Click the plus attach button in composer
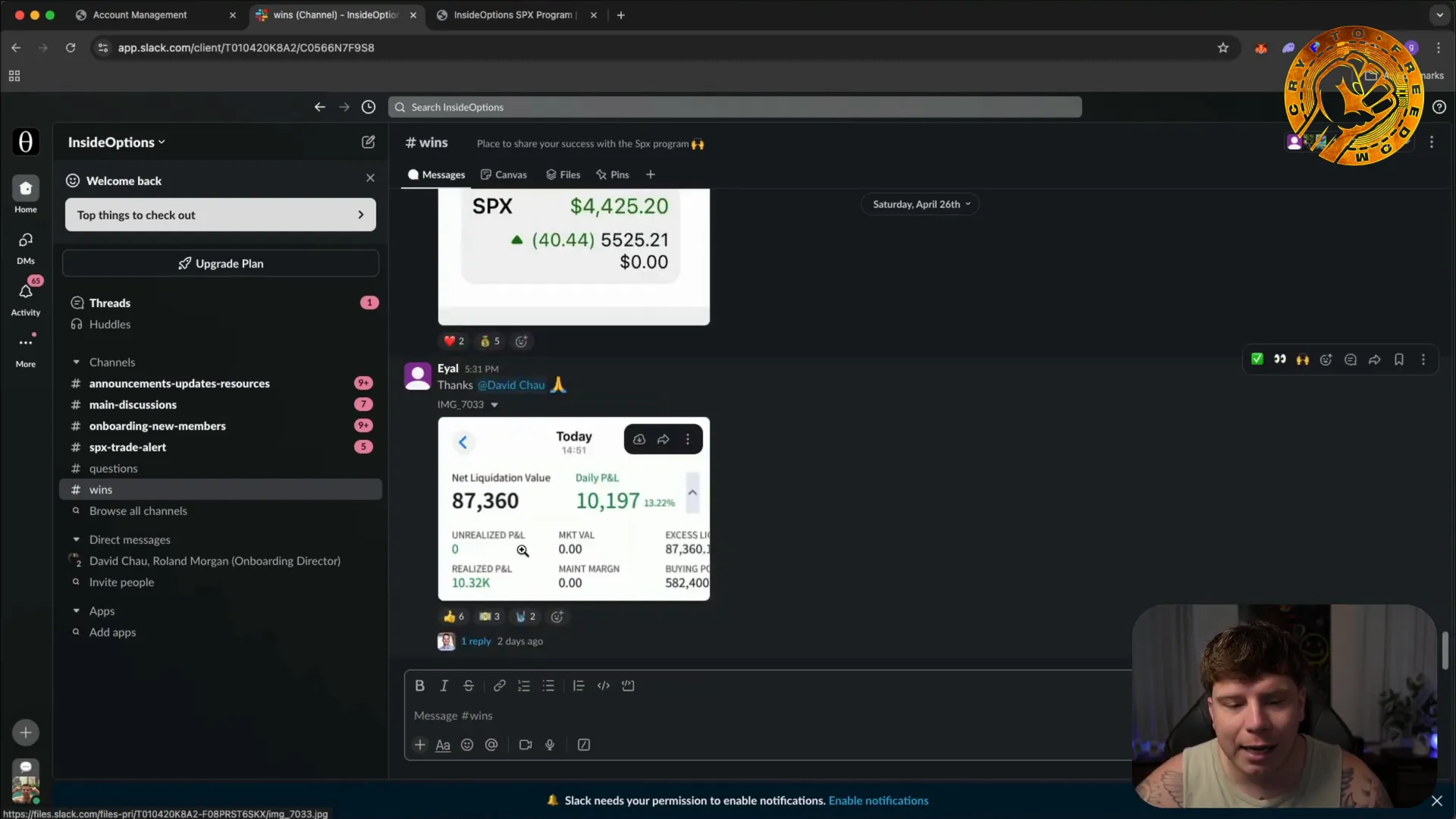 (420, 745)
